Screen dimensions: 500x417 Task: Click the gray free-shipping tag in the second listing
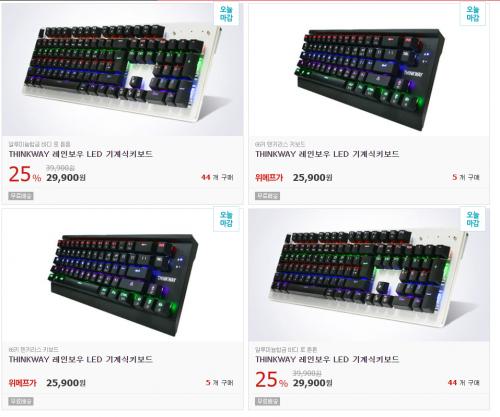[267, 196]
